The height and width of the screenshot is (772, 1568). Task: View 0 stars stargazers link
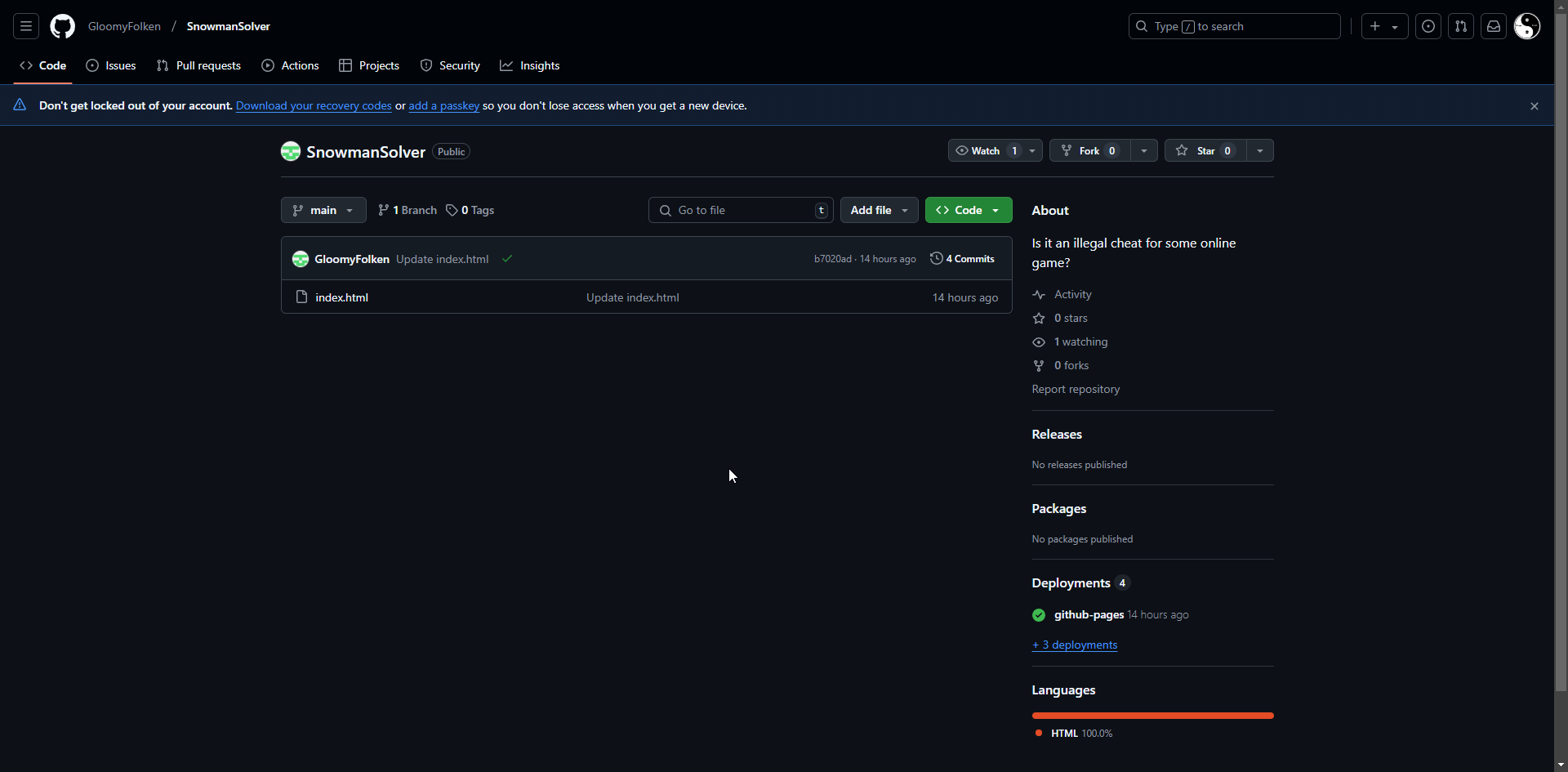coord(1060,318)
